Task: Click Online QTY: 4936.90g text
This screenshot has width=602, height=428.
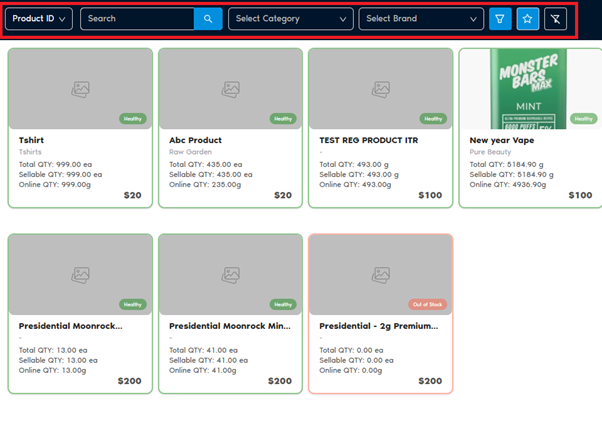Action: 508,185
